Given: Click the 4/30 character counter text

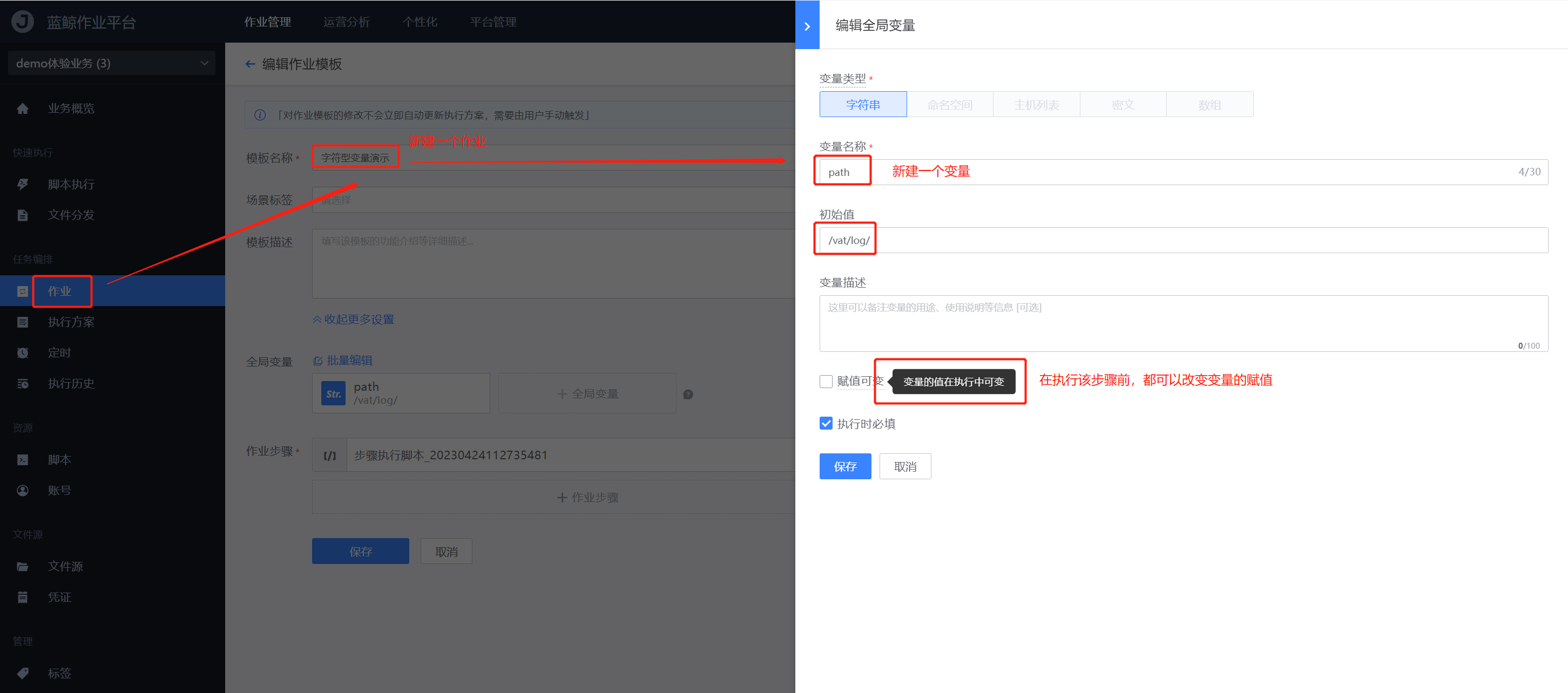Looking at the screenshot, I should (1529, 172).
